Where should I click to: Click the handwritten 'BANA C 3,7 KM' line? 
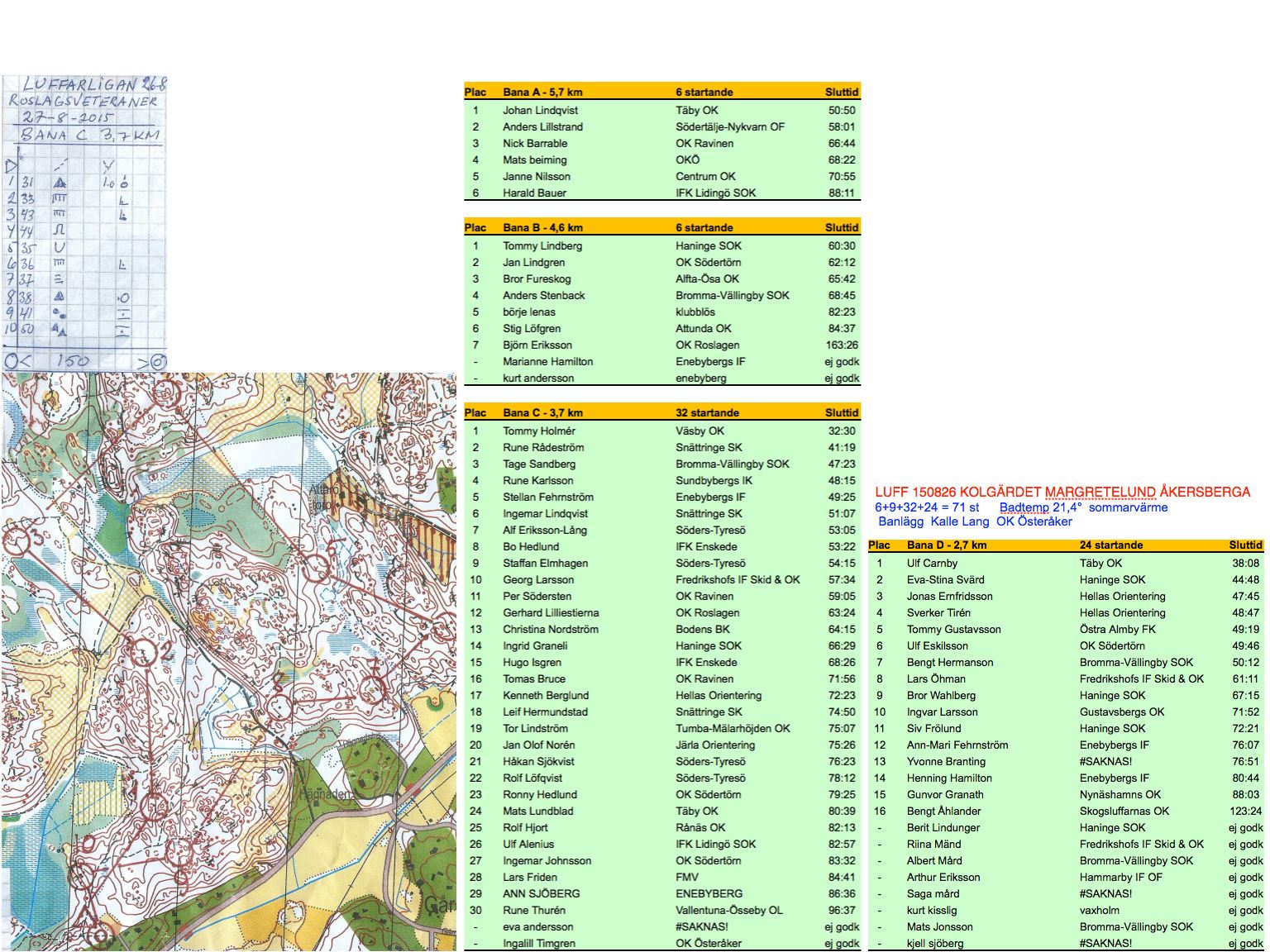coord(89,135)
